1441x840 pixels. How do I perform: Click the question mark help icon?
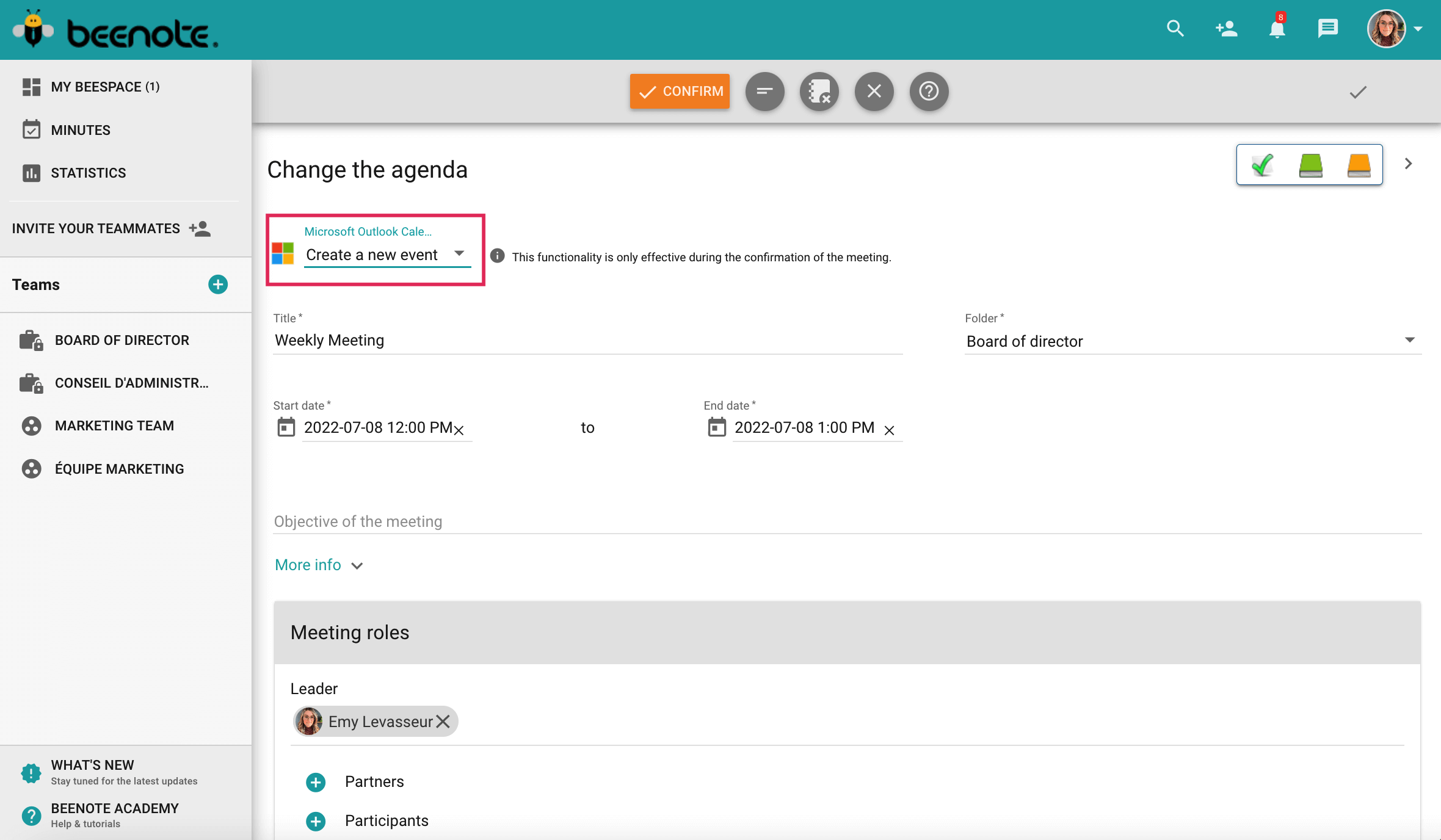[928, 91]
